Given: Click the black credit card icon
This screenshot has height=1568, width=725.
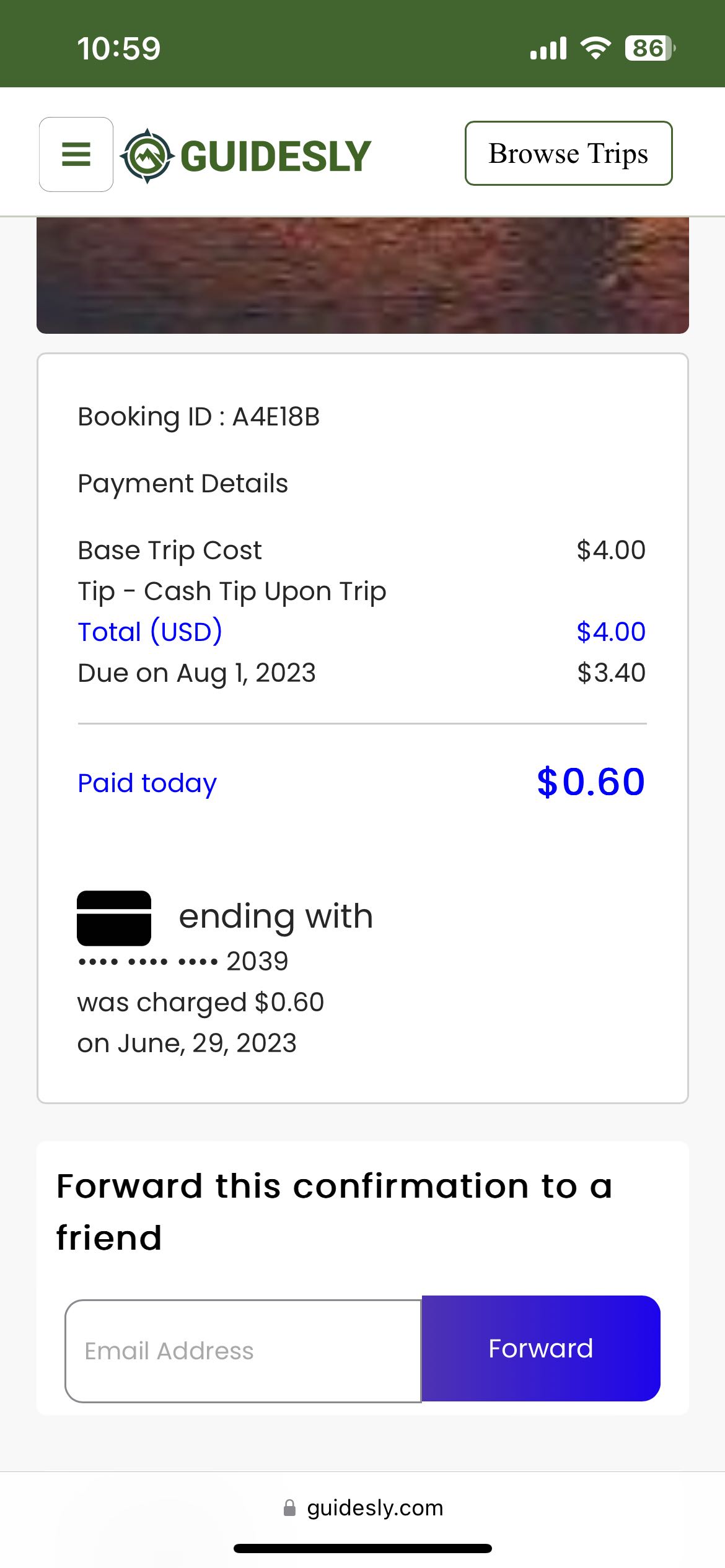Looking at the screenshot, I should point(114,918).
